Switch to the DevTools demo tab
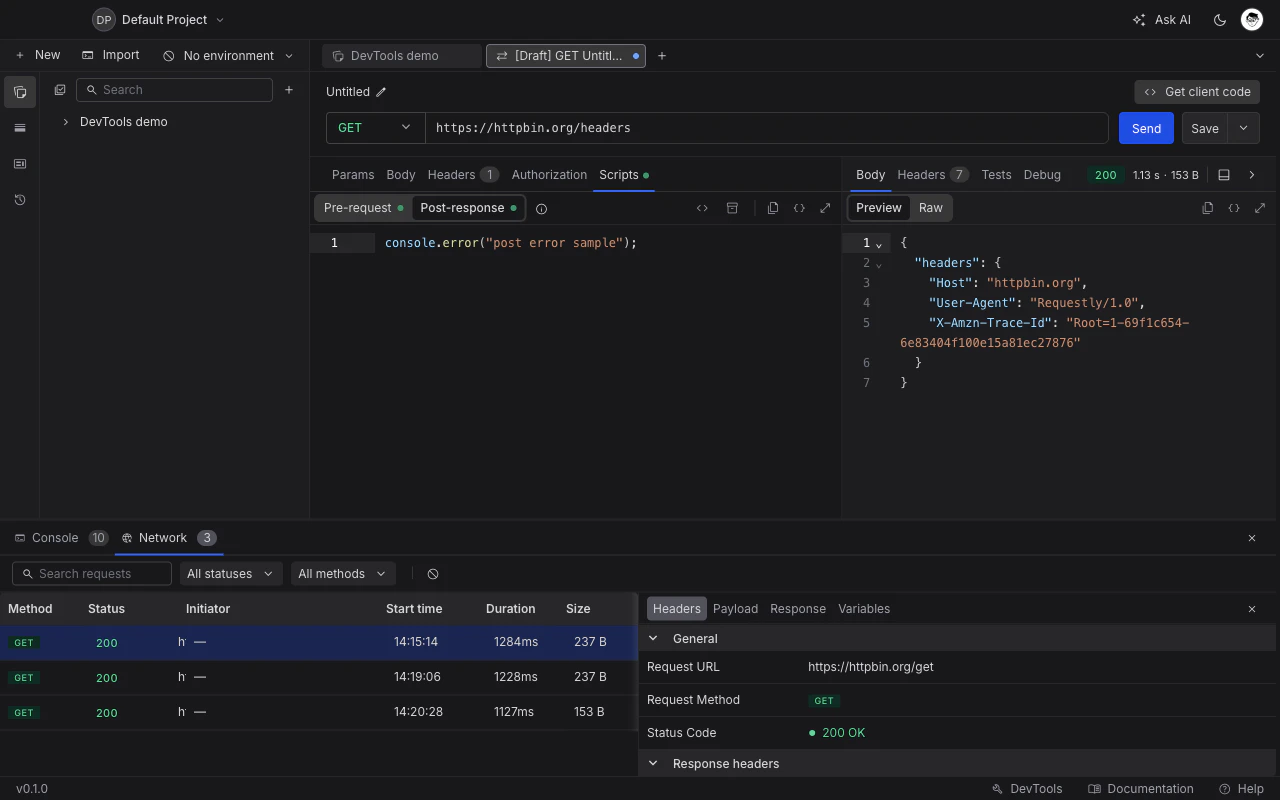1280x800 pixels. 401,56
